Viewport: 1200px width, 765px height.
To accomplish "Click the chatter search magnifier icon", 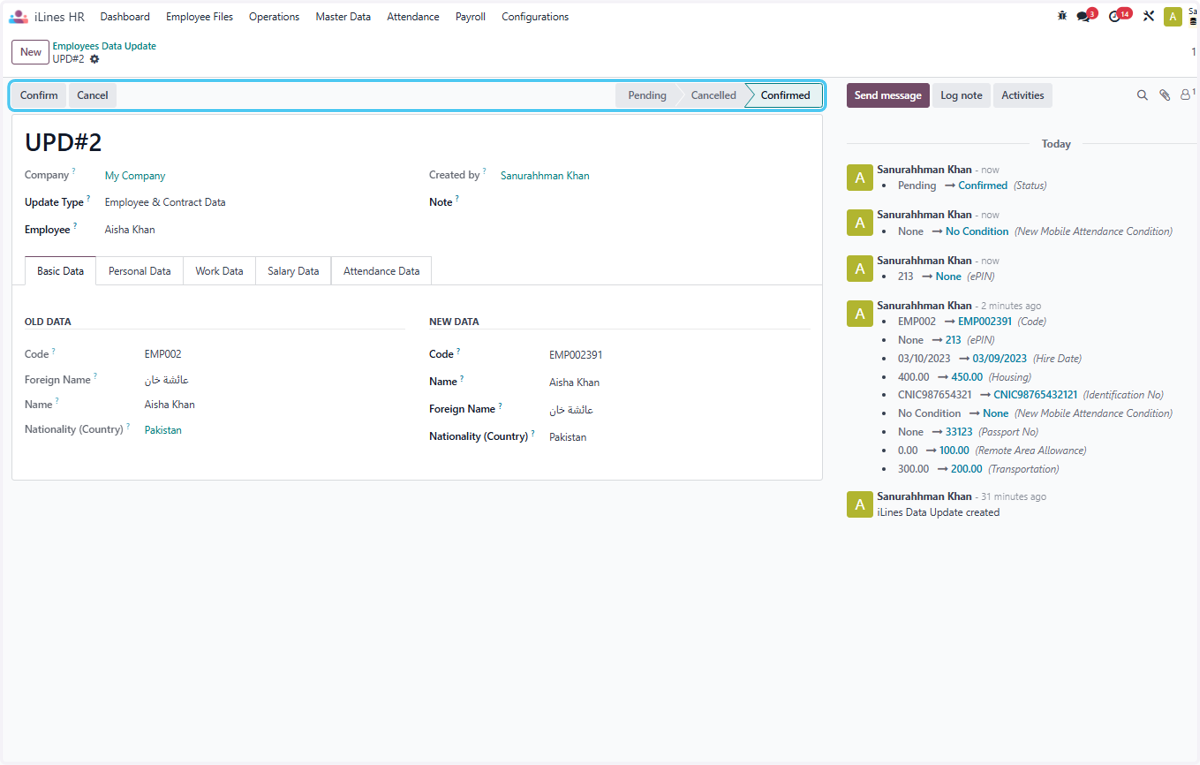I will tap(1142, 96).
